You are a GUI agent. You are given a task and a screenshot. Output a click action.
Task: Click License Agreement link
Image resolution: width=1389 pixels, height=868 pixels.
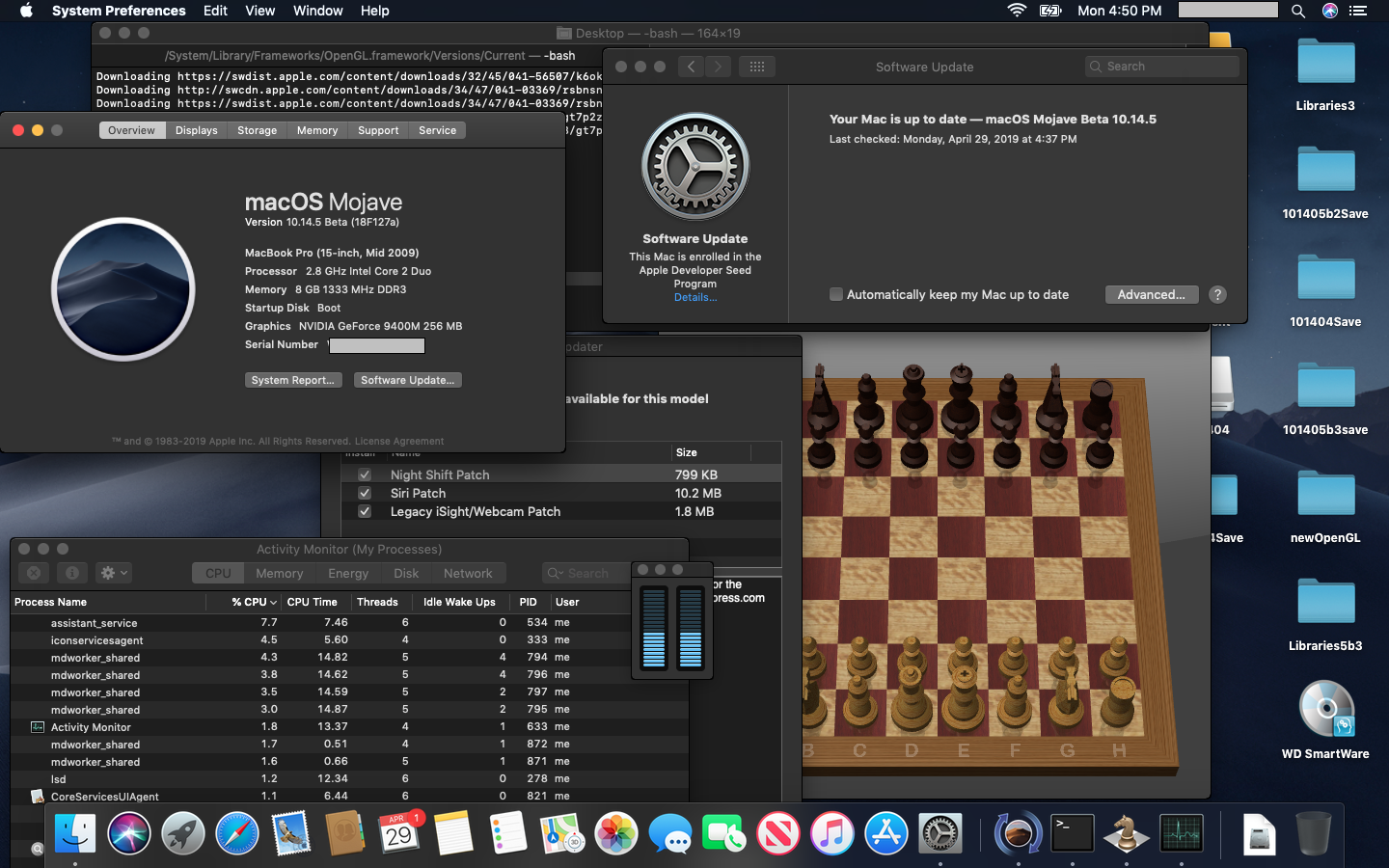[399, 441]
